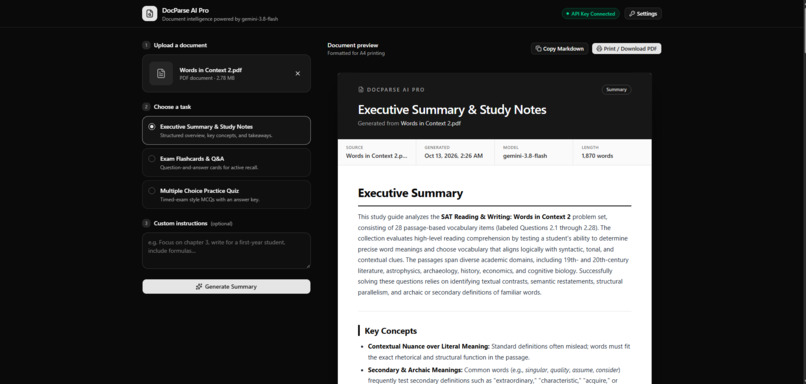Screen dimensions: 806x384
Task: Click the API Key Connected status badge
Action: pyautogui.click(x=590, y=14)
